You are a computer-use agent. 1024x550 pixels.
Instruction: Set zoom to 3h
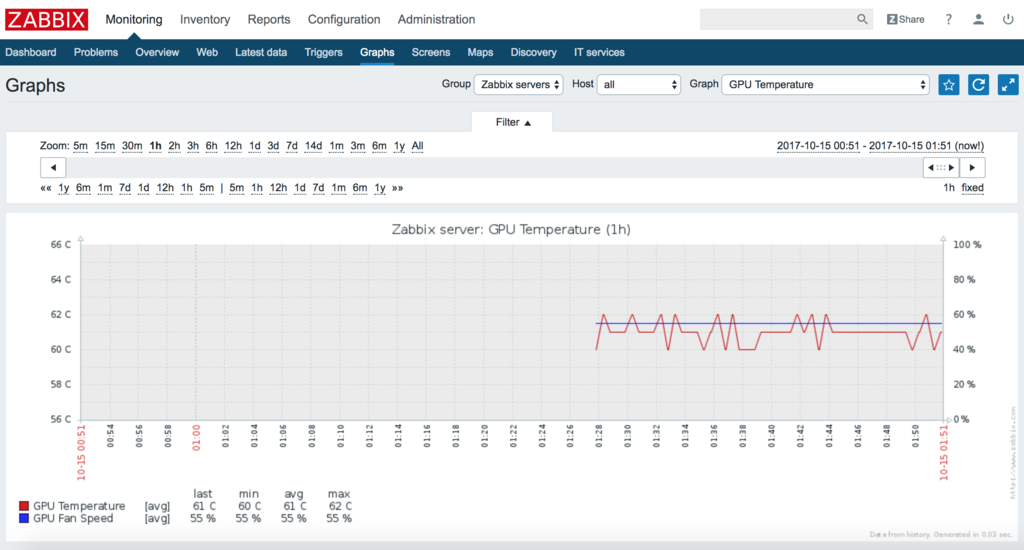(x=193, y=146)
